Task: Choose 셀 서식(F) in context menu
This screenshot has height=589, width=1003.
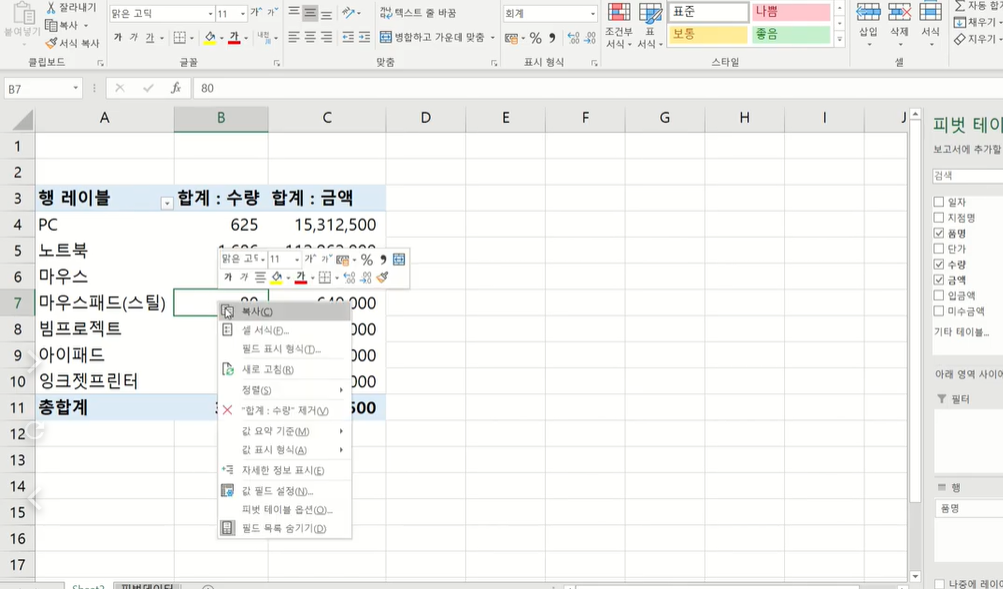Action: click(285, 330)
